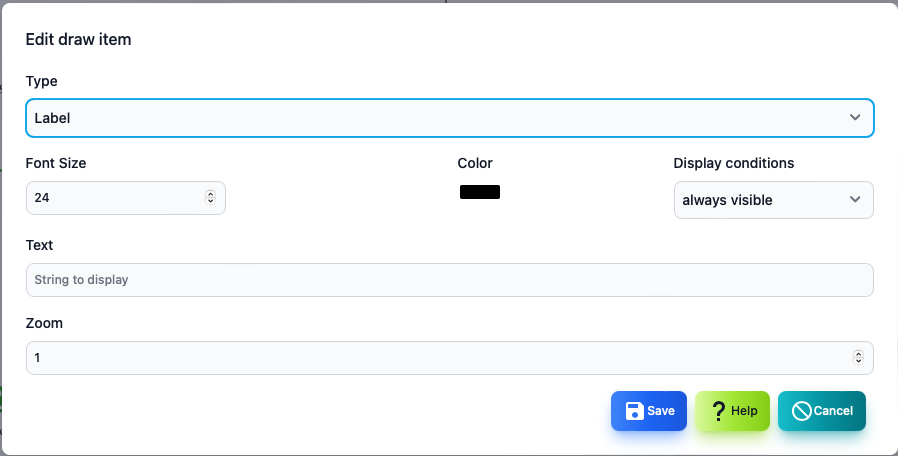Click the chevron arrow of the Type selector

click(855, 117)
